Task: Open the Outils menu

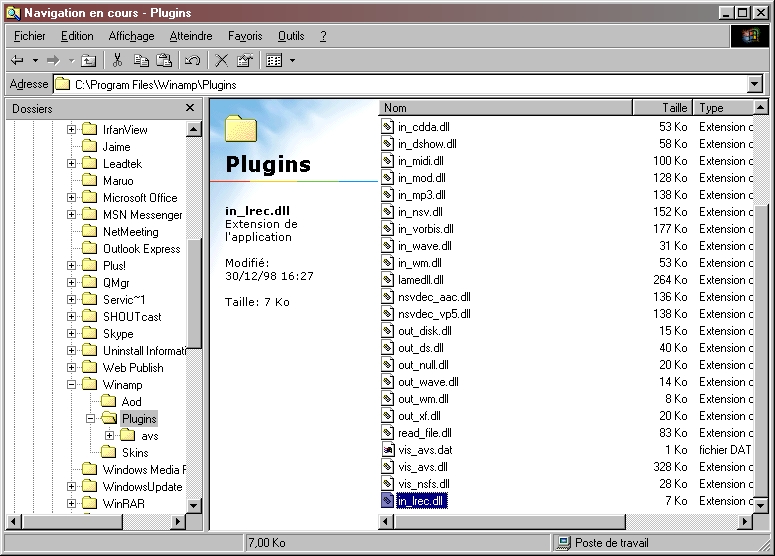Action: click(291, 36)
